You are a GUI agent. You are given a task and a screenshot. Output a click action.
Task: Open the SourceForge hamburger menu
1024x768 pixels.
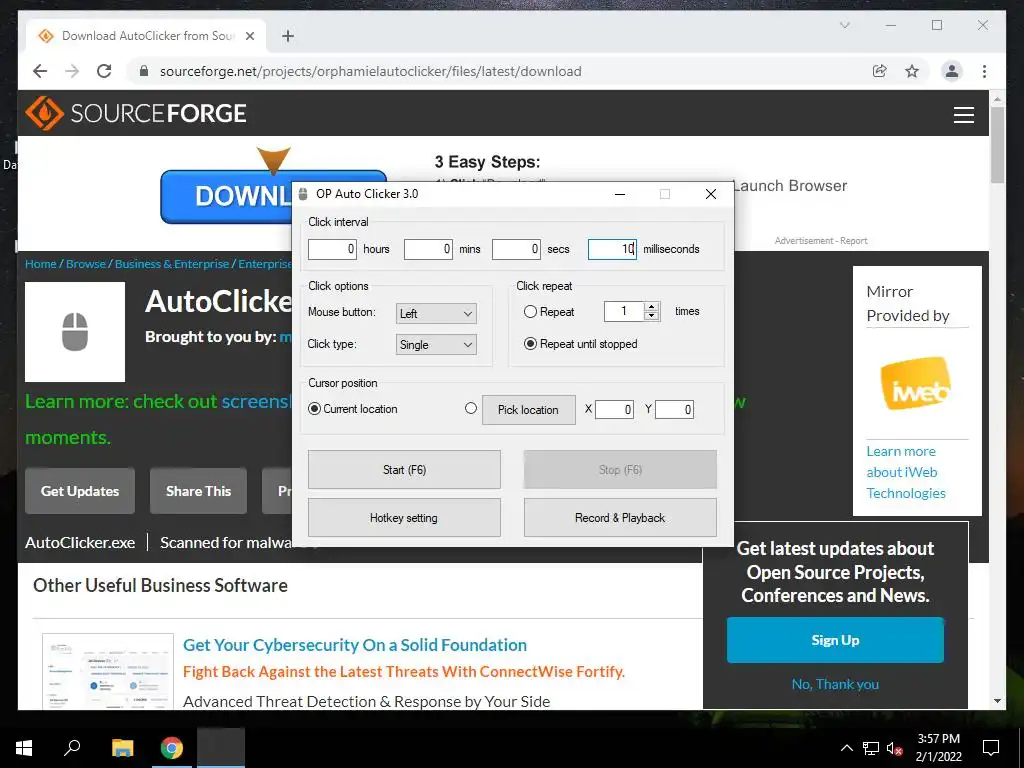pos(963,114)
